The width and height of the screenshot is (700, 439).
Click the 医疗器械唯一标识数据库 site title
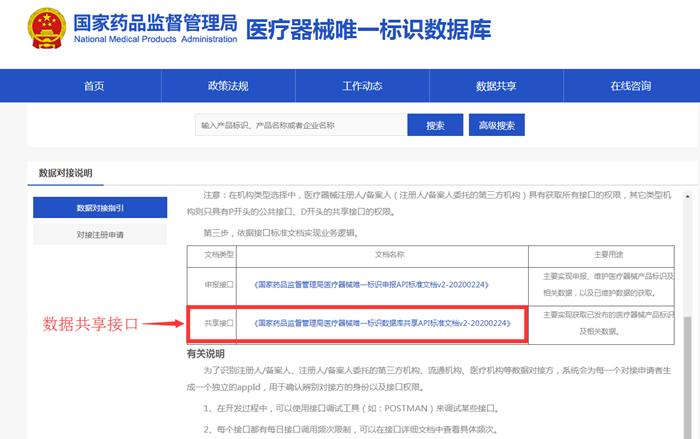pos(368,30)
